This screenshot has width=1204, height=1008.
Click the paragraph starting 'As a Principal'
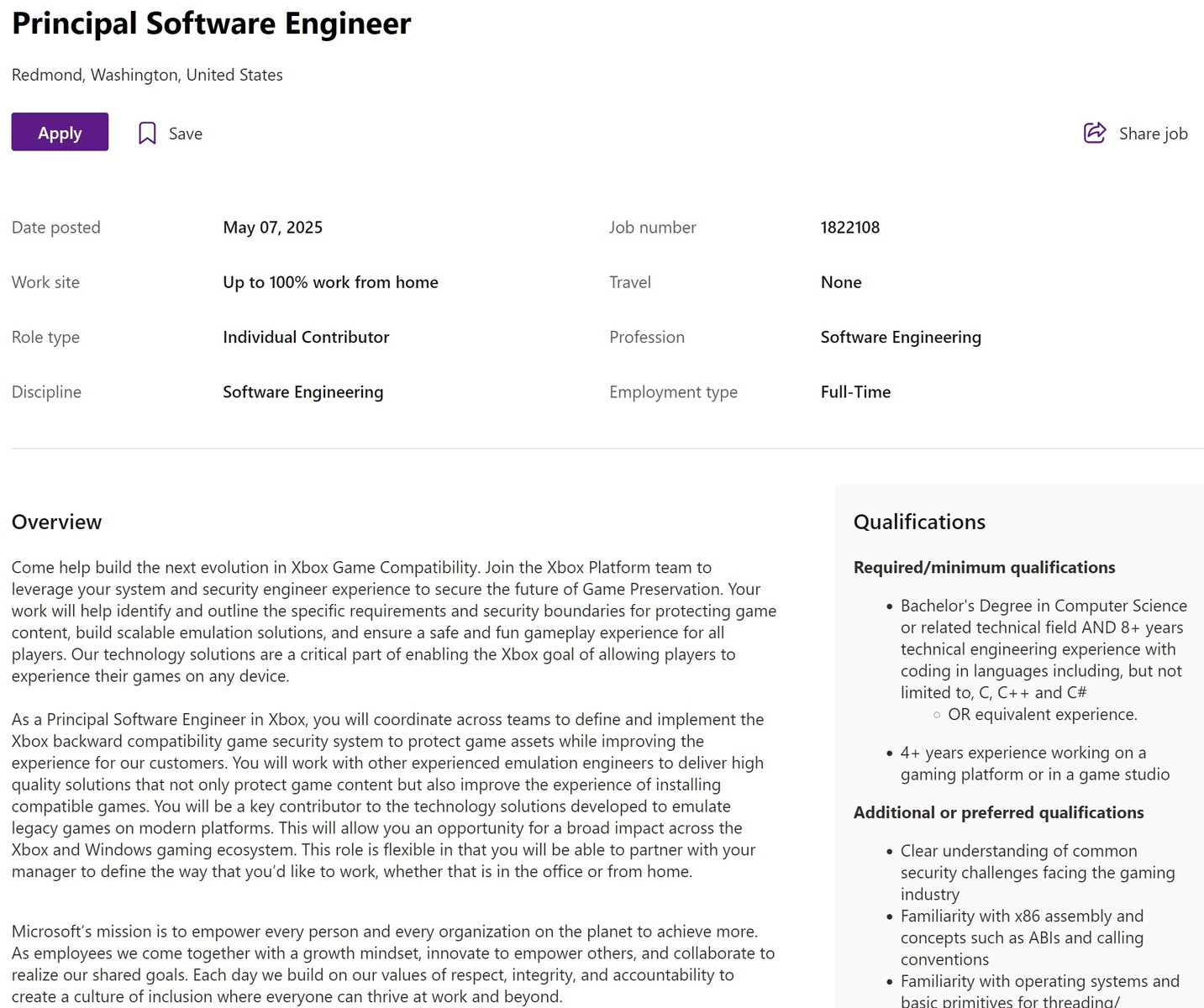coord(388,795)
